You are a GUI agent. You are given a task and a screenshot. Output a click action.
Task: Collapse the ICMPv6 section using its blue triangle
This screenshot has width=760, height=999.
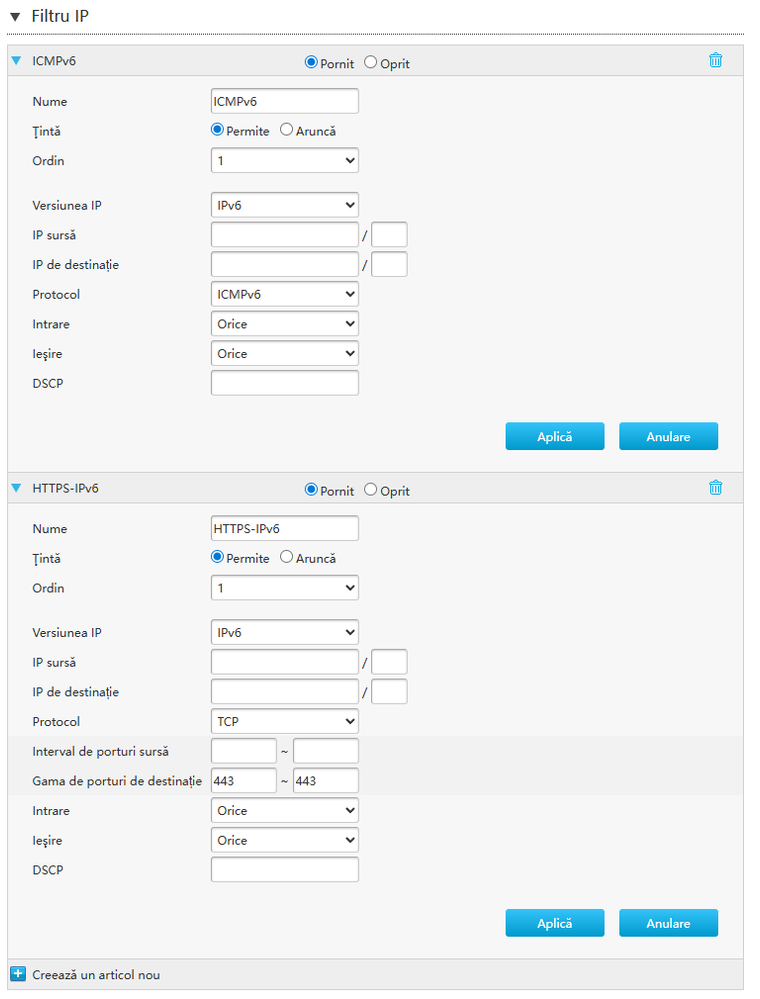pyautogui.click(x=14, y=60)
